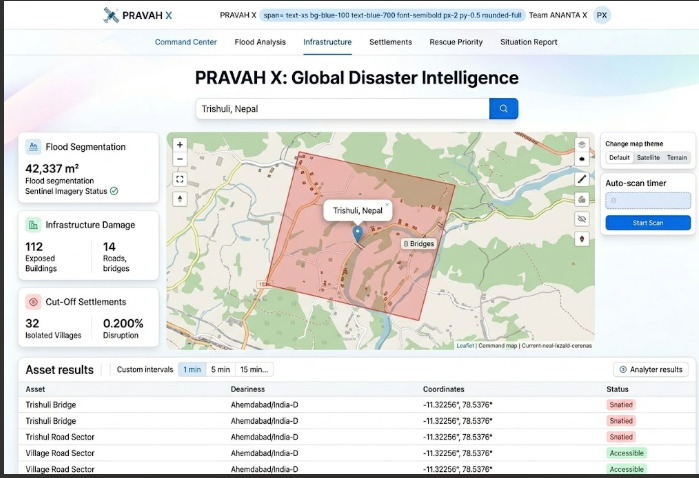Click the Asset column header
The height and width of the screenshot is (478, 699).
(x=35, y=389)
